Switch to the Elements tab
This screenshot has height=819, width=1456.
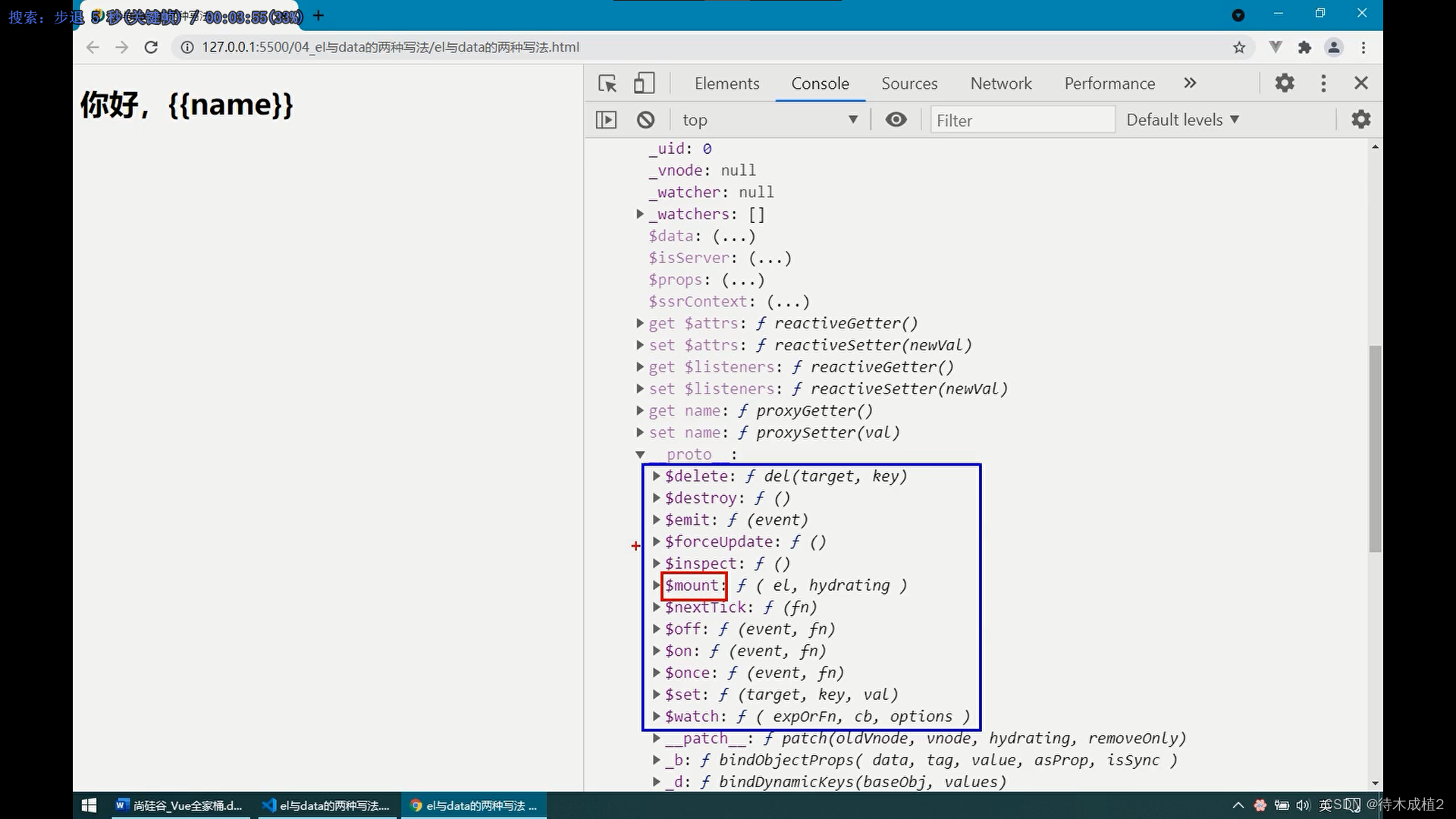[x=726, y=83]
